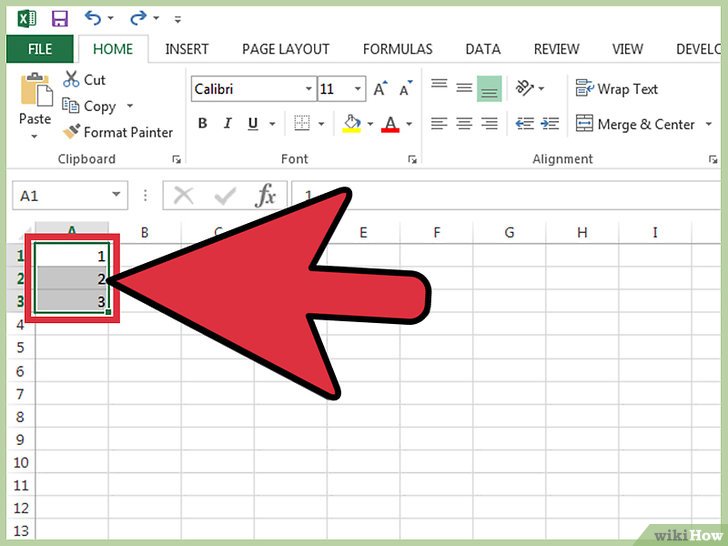Align text to the left
Viewport: 728px width, 546px height.
439,123
